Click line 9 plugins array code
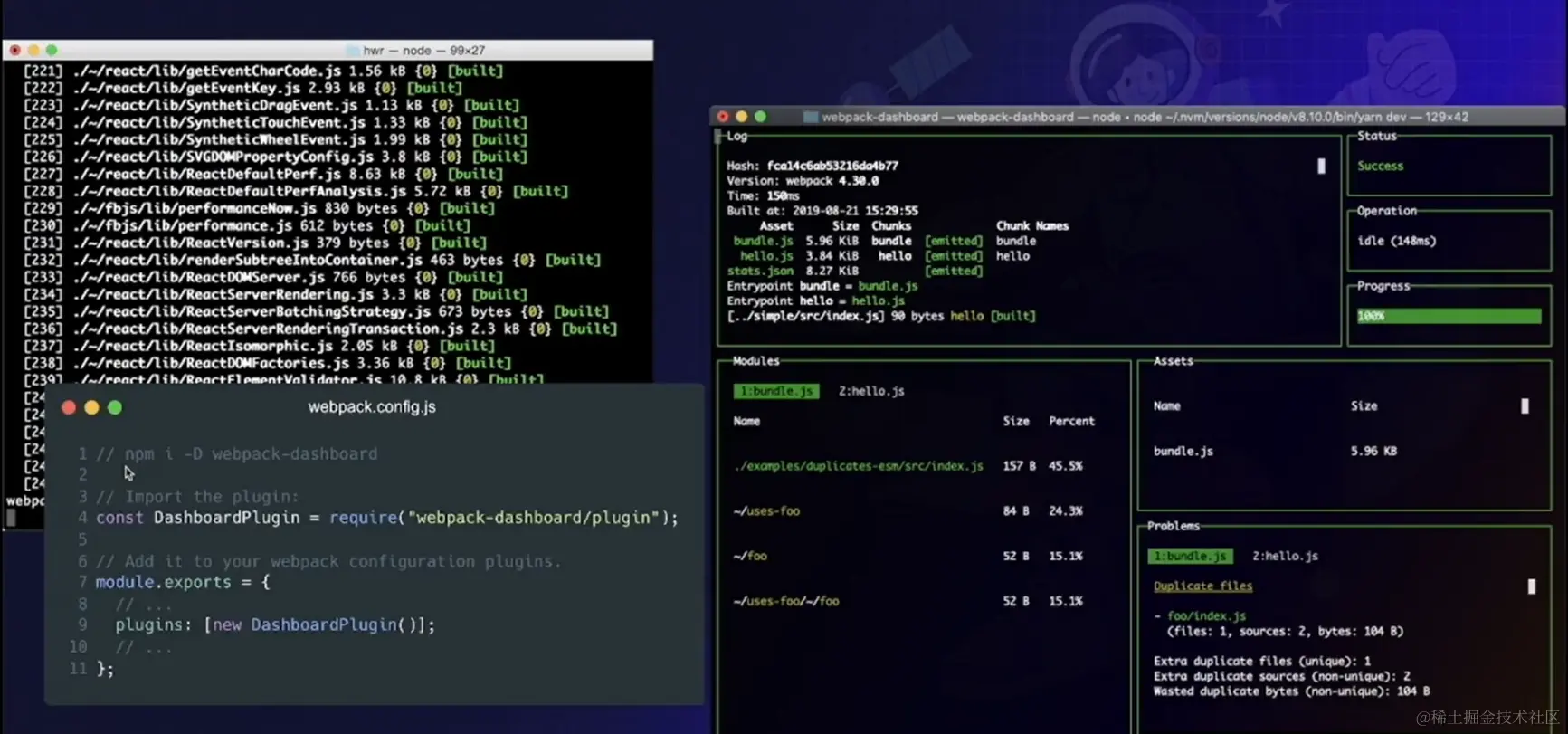The height and width of the screenshot is (734, 1568). tap(275, 625)
